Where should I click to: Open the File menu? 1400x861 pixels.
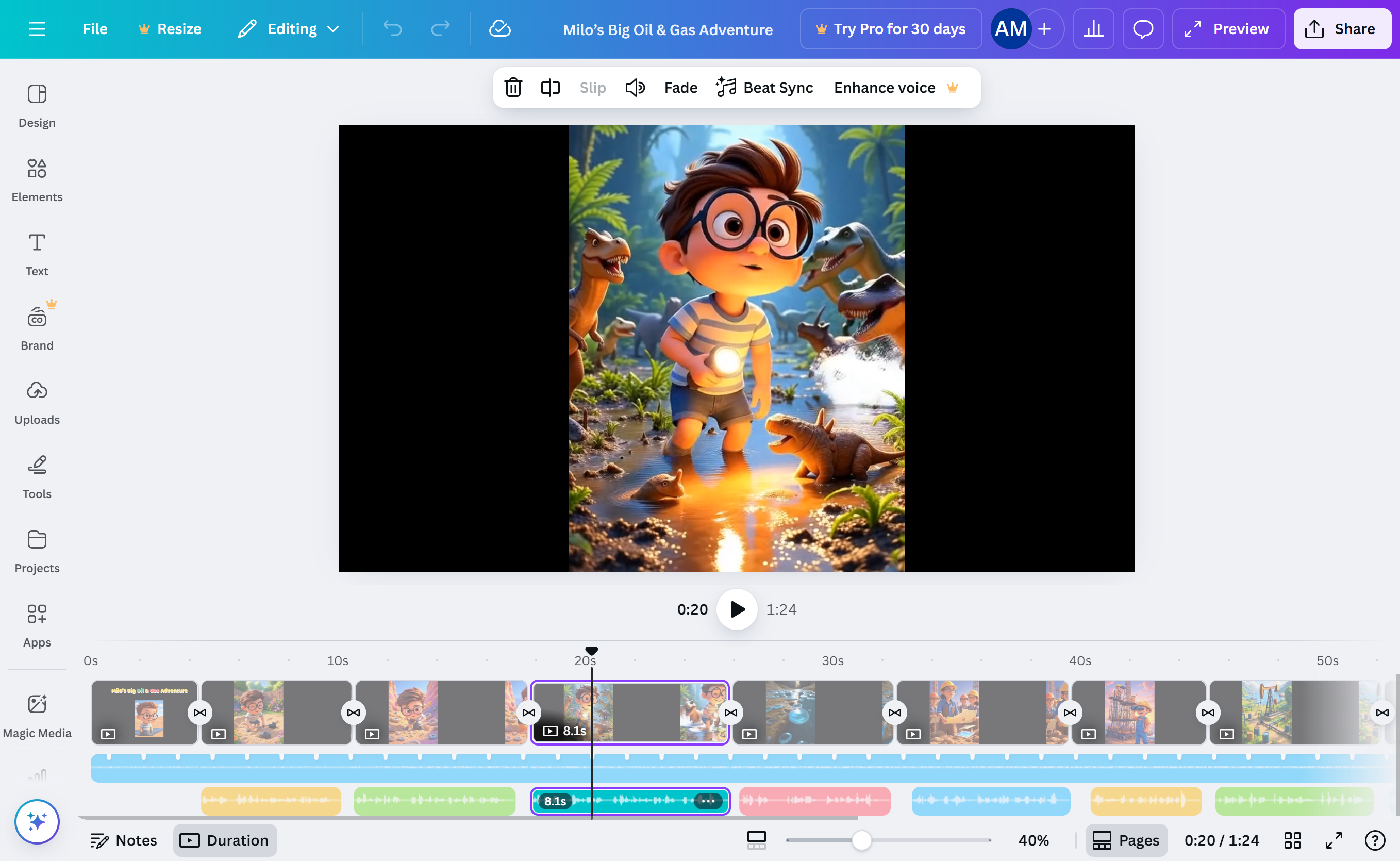[x=94, y=29]
